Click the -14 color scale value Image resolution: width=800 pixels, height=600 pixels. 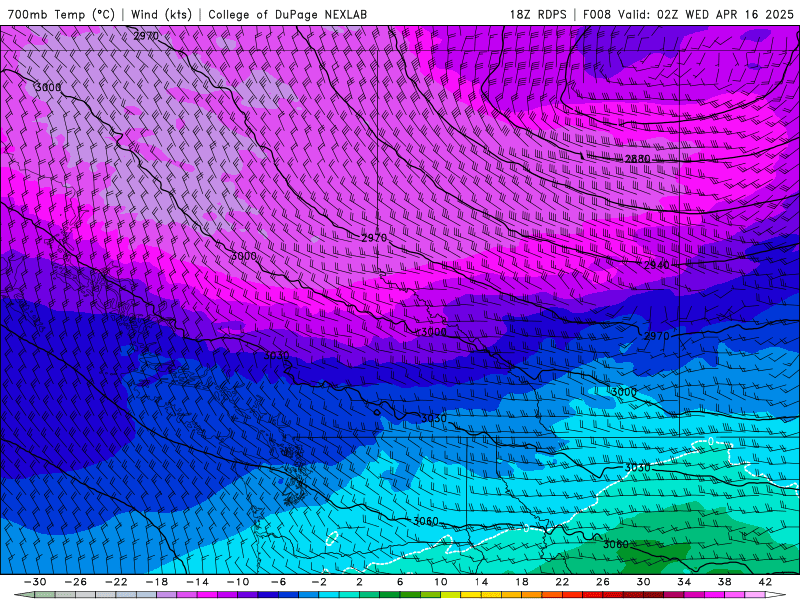[x=197, y=582]
